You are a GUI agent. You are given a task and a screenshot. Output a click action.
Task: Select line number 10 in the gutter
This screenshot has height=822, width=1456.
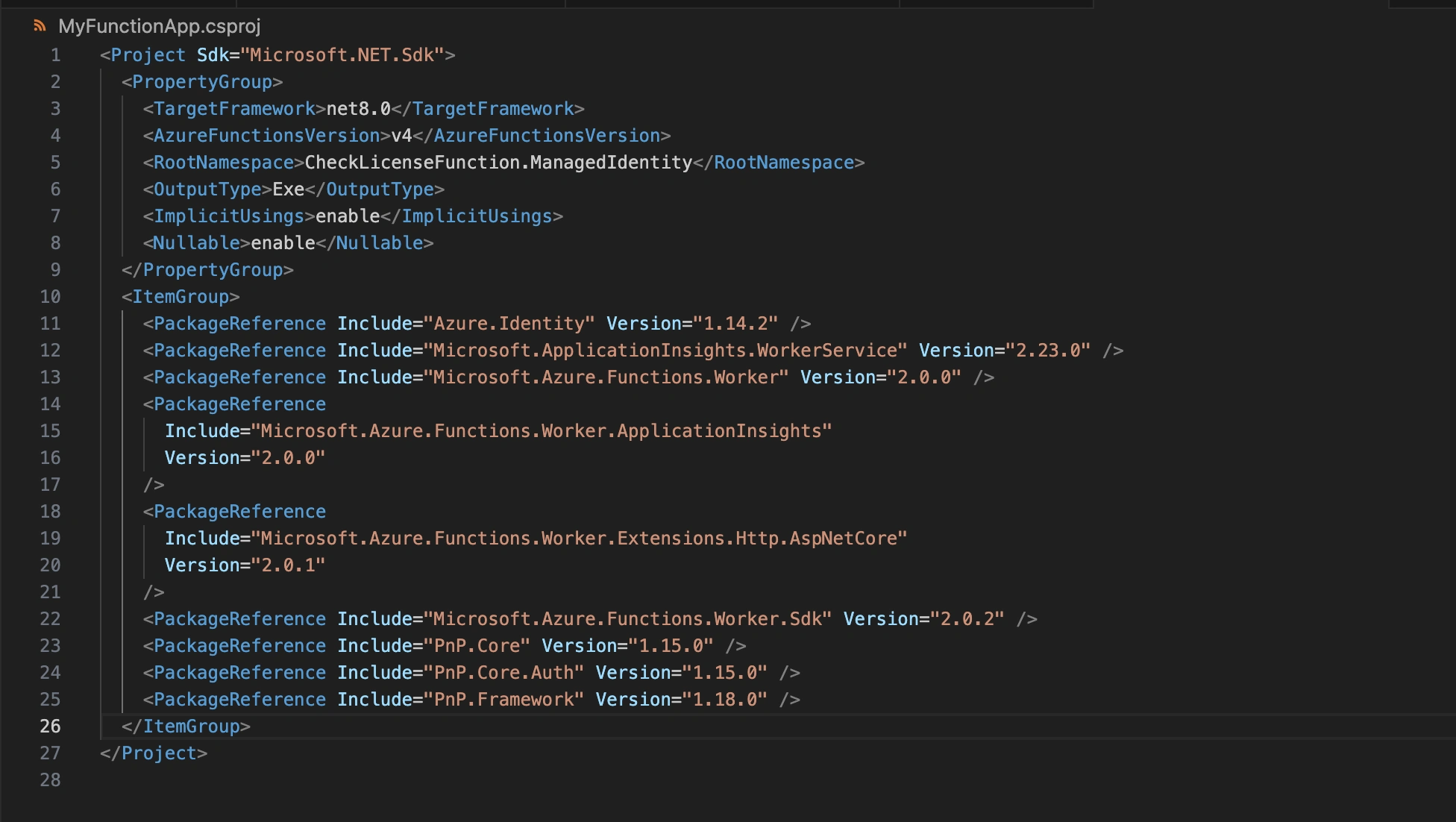(50, 297)
